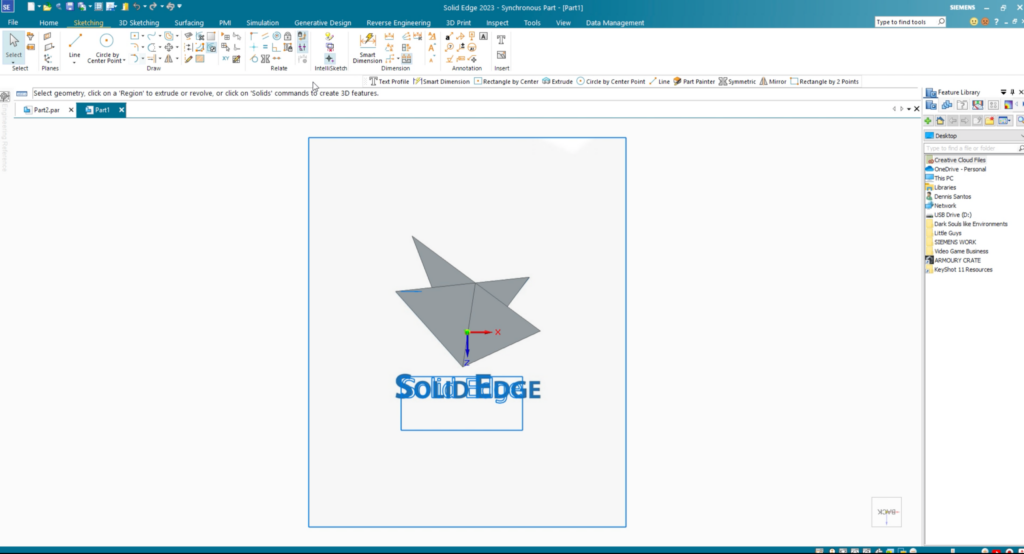This screenshot has width=1024, height=554.
Task: Choose the Part Painter quick command
Action: (x=694, y=82)
